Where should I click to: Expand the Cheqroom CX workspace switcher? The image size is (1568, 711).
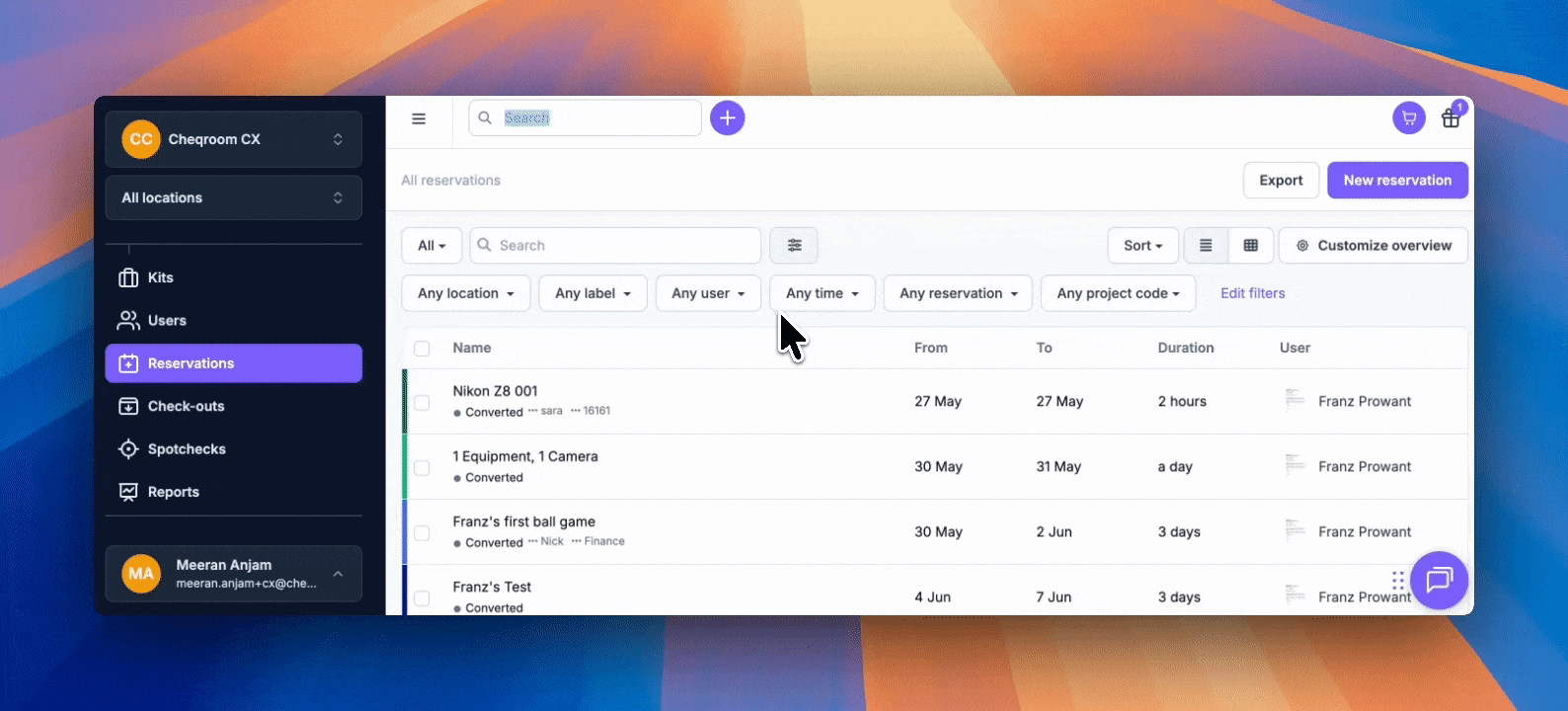[x=233, y=139]
